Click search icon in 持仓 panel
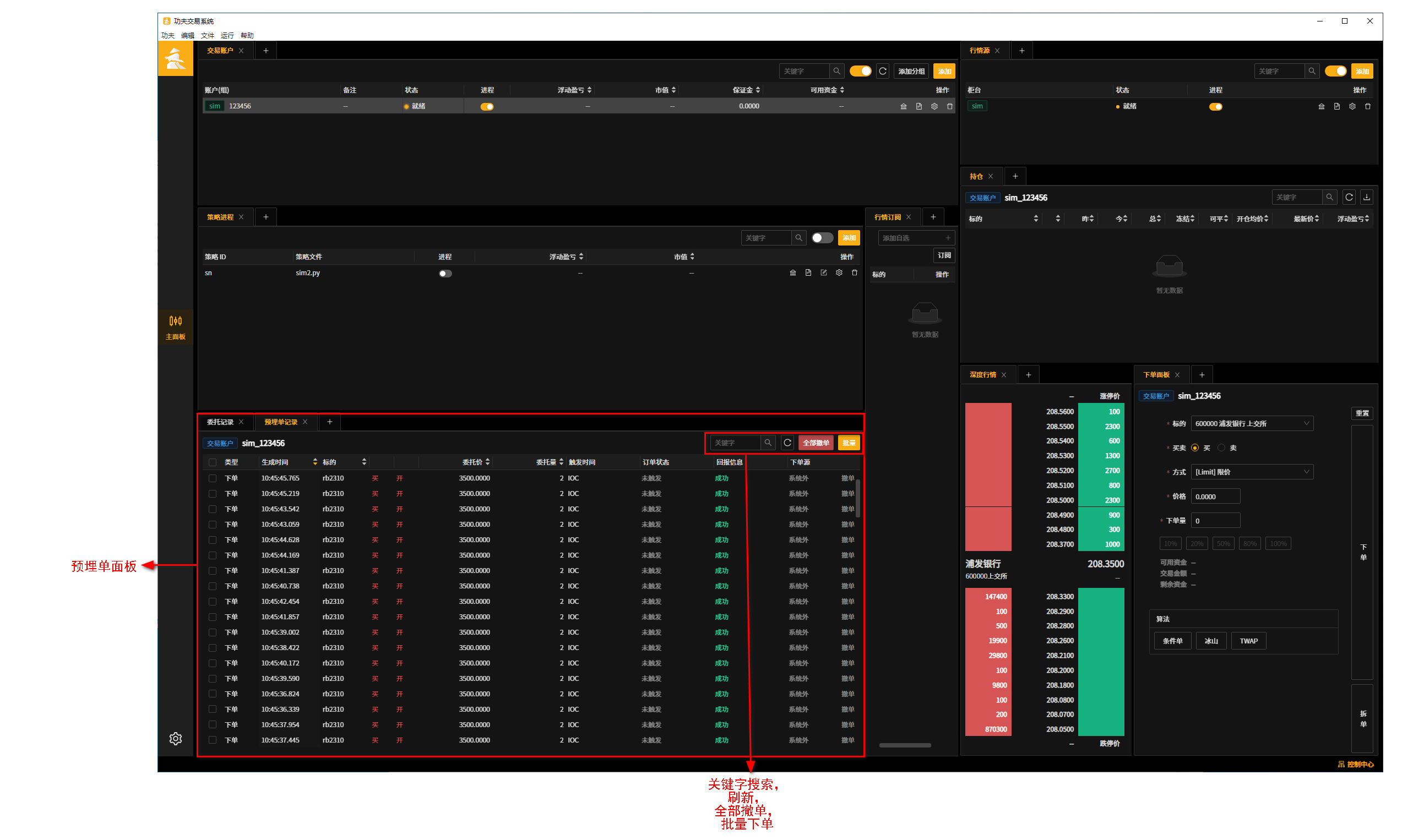Viewport: 1413px width, 840px height. coord(1329,197)
